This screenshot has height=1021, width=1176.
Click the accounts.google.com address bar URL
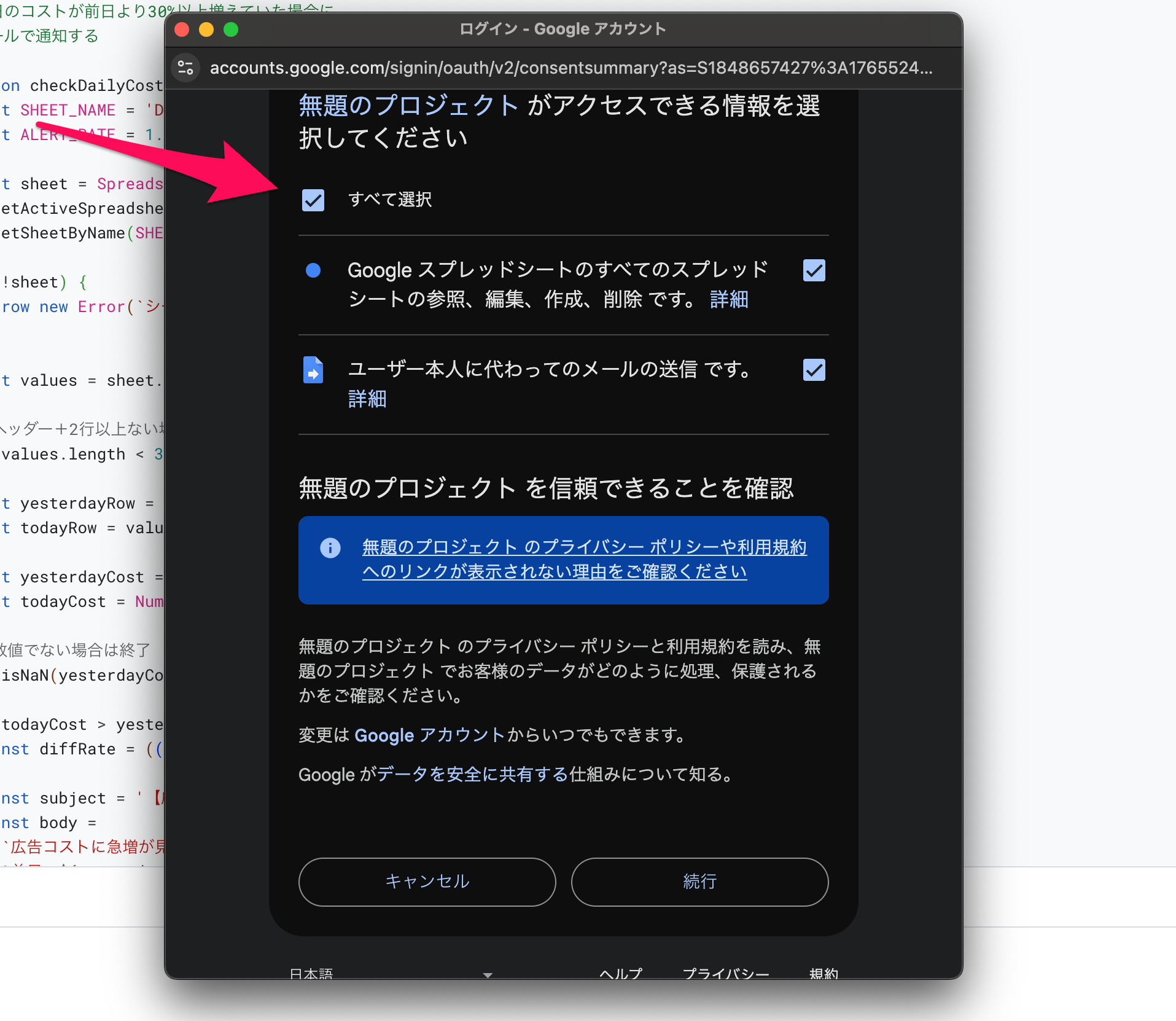pyautogui.click(x=571, y=68)
